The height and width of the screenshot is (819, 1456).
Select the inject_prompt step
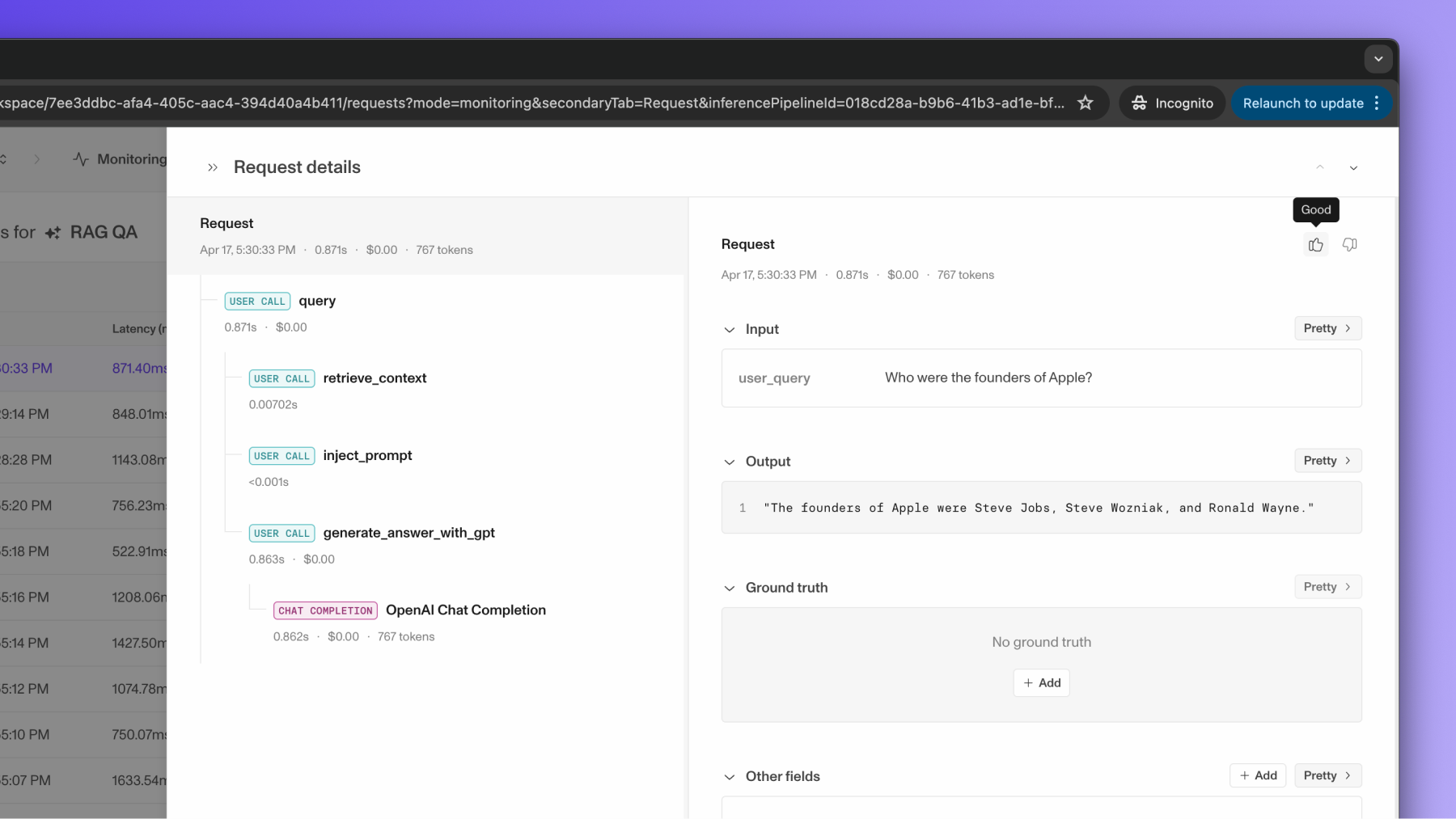tap(367, 456)
